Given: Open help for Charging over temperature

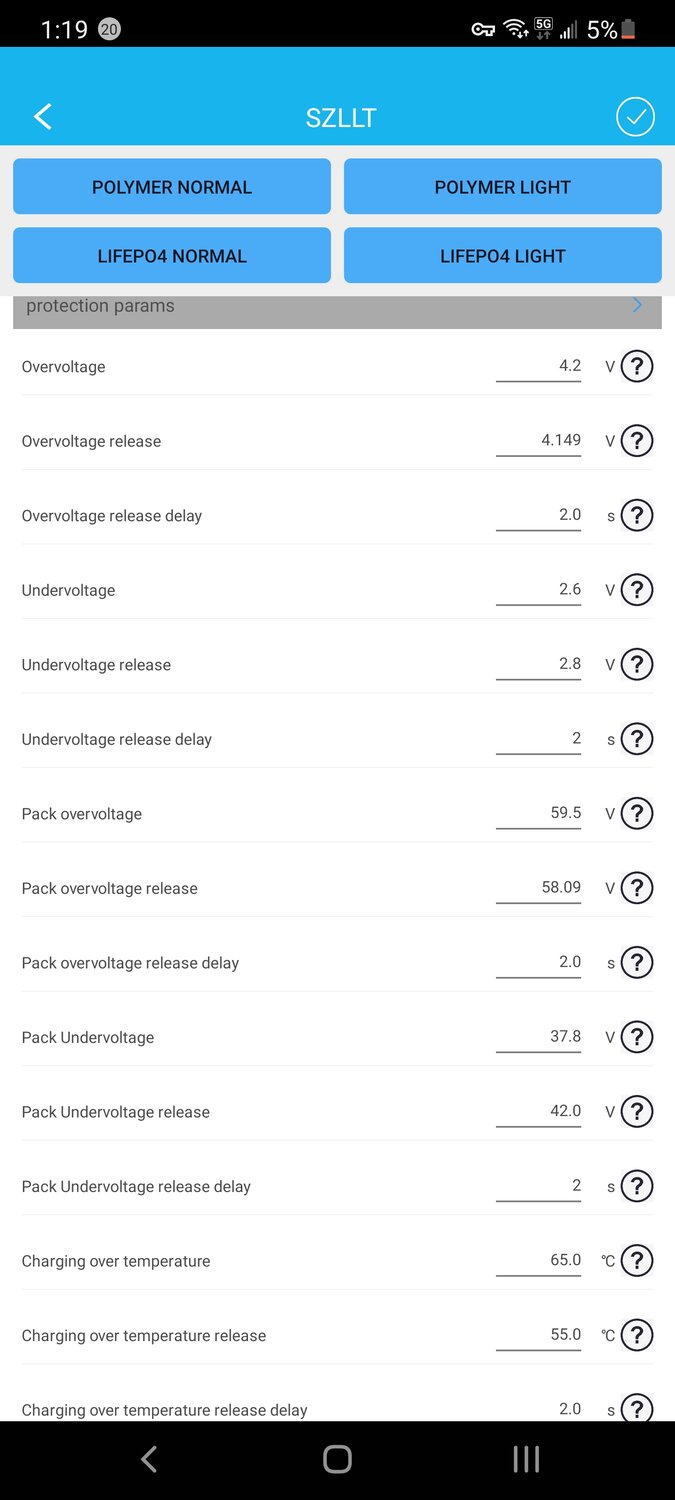Looking at the screenshot, I should pyautogui.click(x=637, y=1261).
